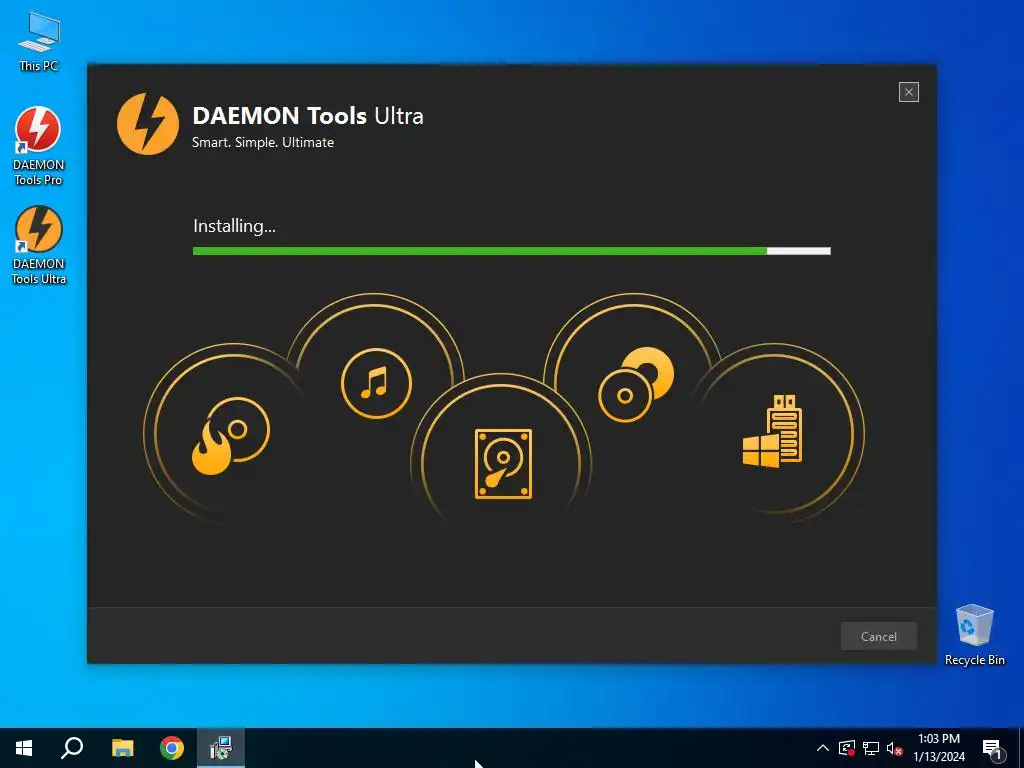This screenshot has height=768, width=1024.
Task: Click the disc burning flame icon
Action: 231,436
